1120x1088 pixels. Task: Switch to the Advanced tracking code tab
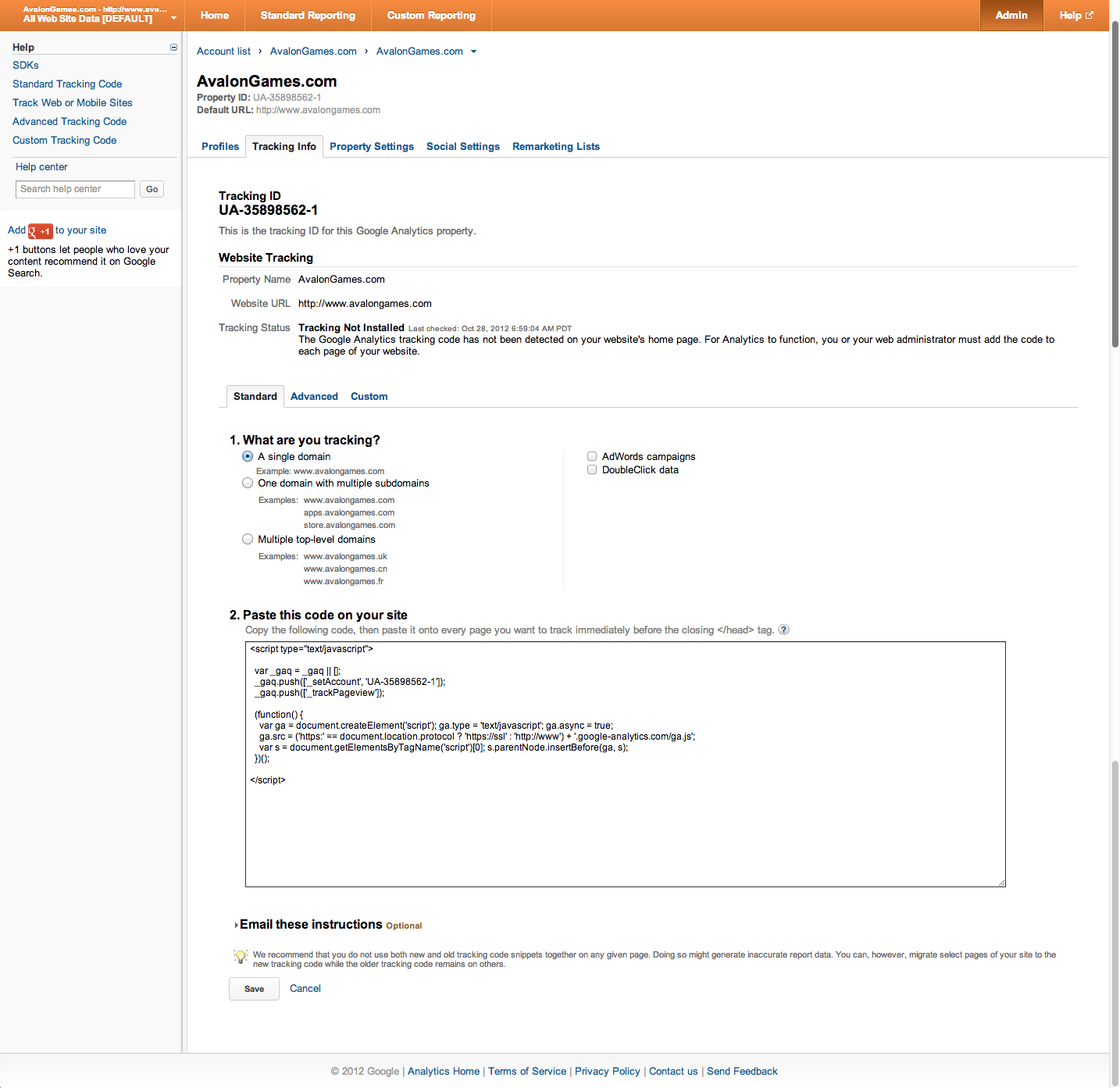[314, 397]
